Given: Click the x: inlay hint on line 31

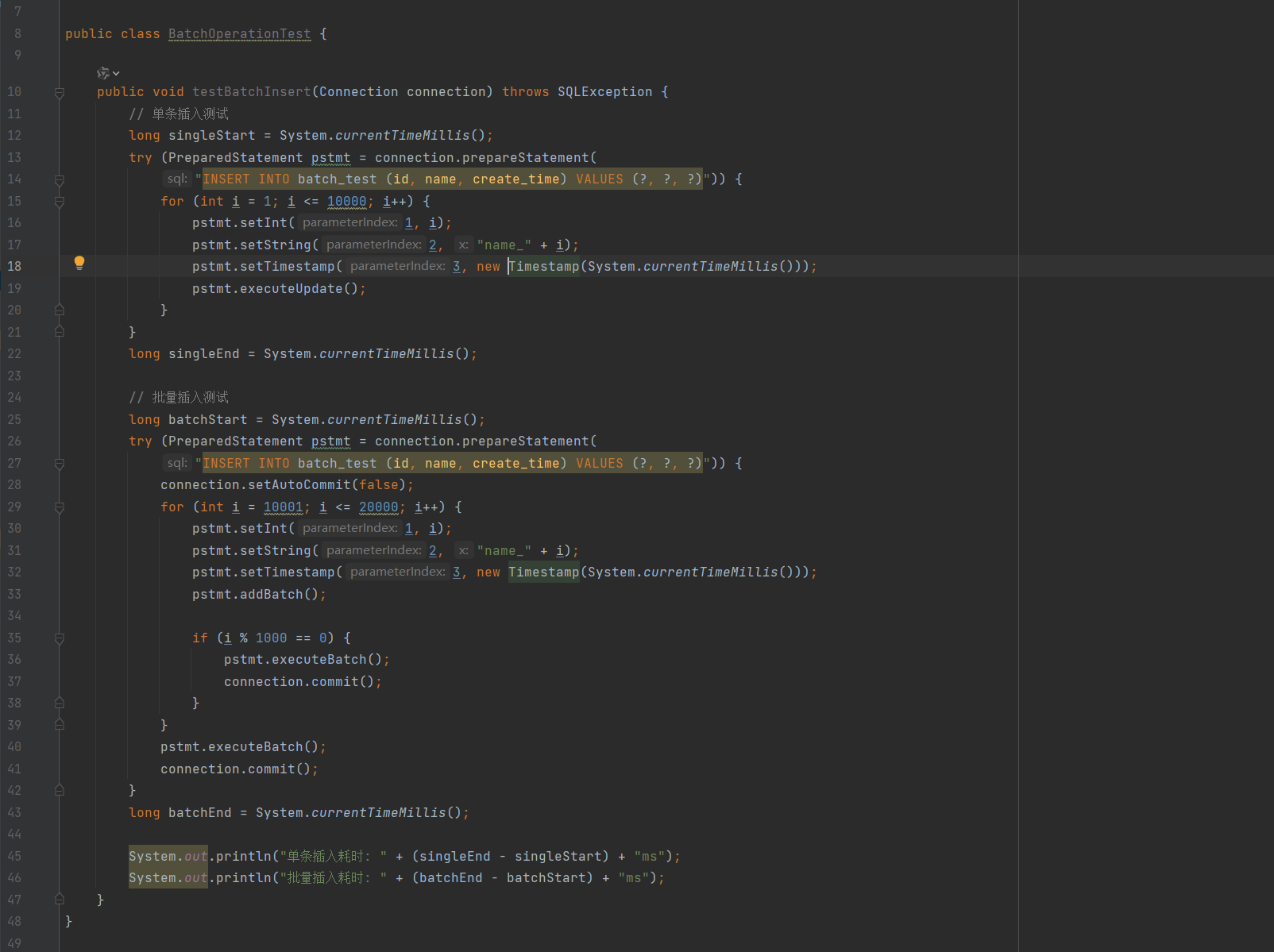Looking at the screenshot, I should click(463, 551).
